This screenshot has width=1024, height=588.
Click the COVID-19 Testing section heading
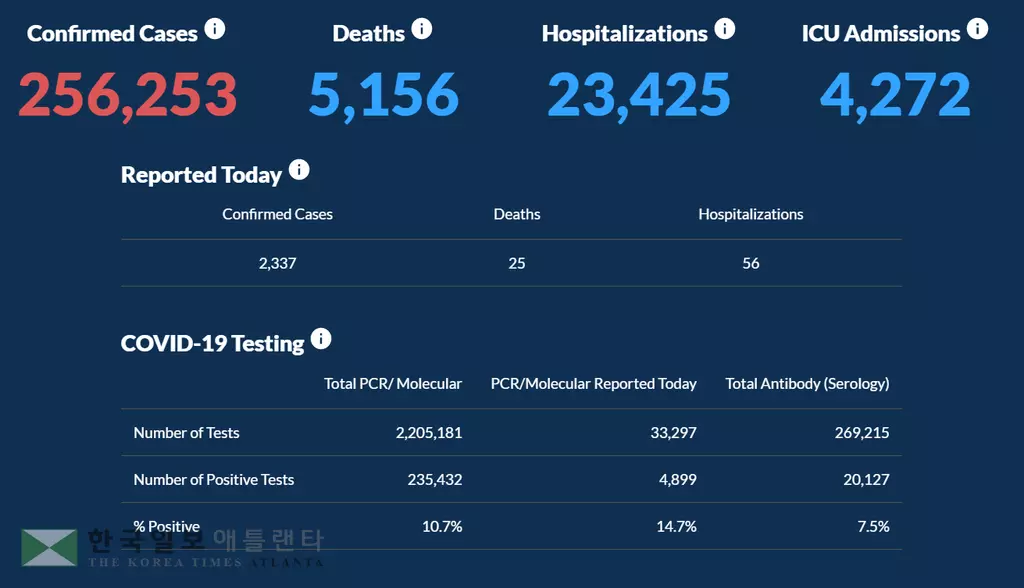point(212,343)
